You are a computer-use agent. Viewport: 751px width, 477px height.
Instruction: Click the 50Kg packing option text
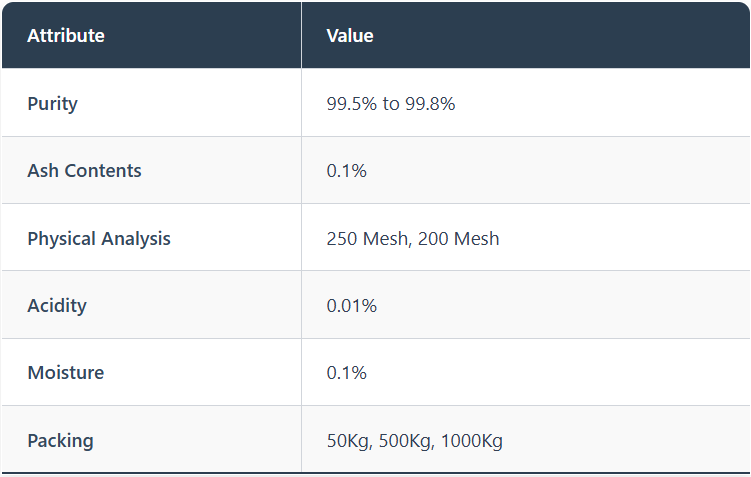[x=347, y=440]
